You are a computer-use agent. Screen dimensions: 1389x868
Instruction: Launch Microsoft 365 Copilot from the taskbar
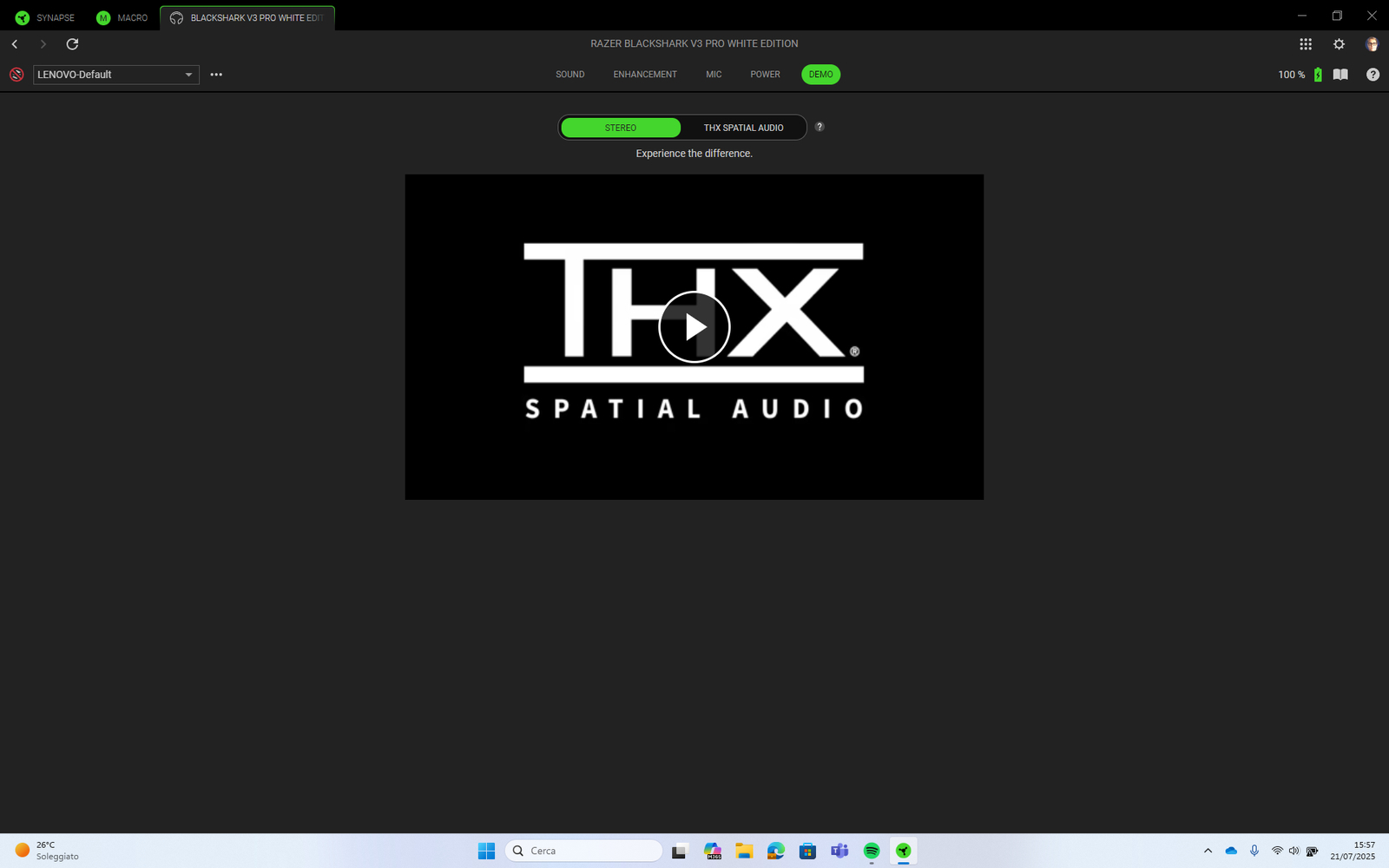click(x=713, y=851)
